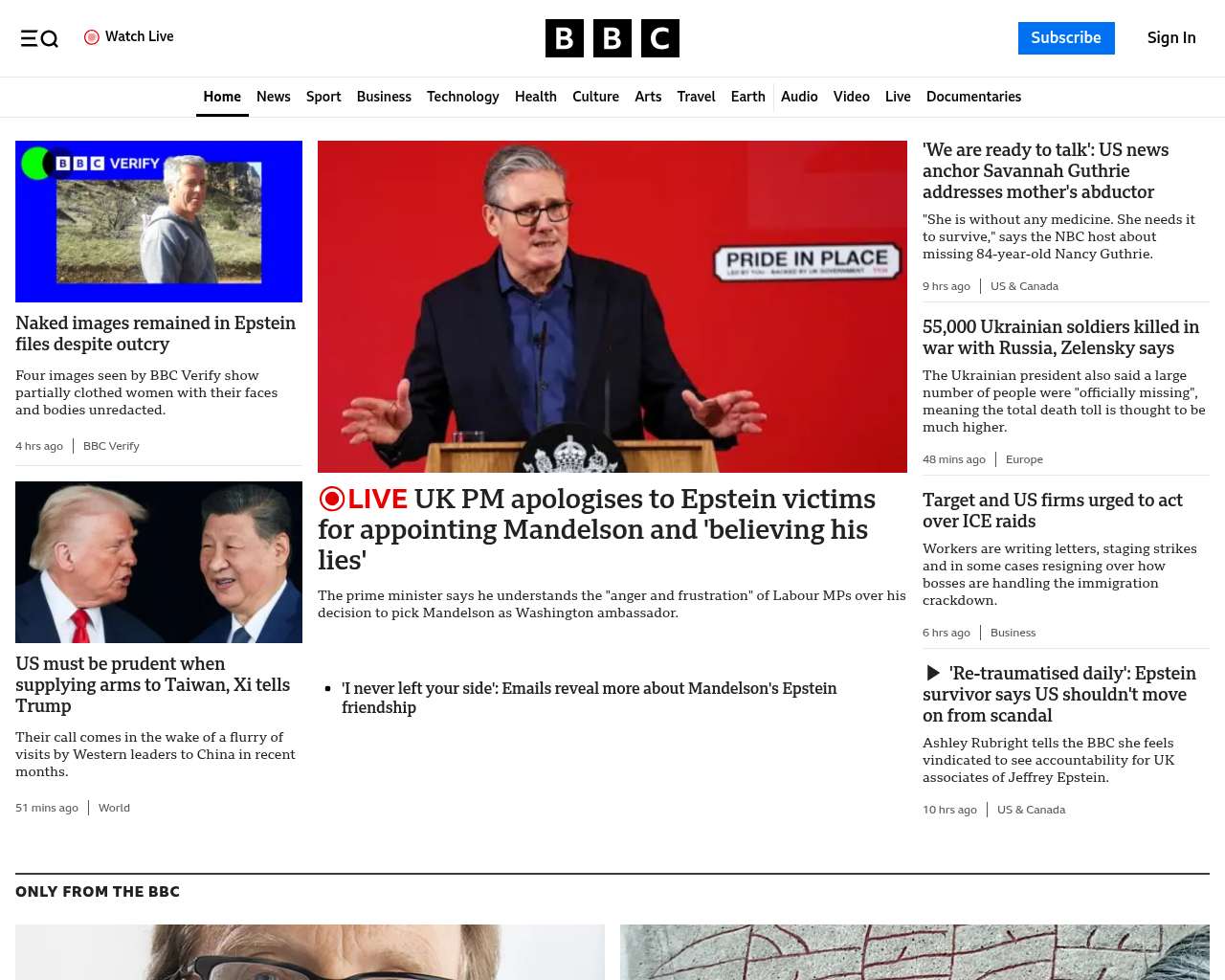The image size is (1225, 980).
Task: Play the 'Re-traumatised daily' video icon
Action: [933, 673]
